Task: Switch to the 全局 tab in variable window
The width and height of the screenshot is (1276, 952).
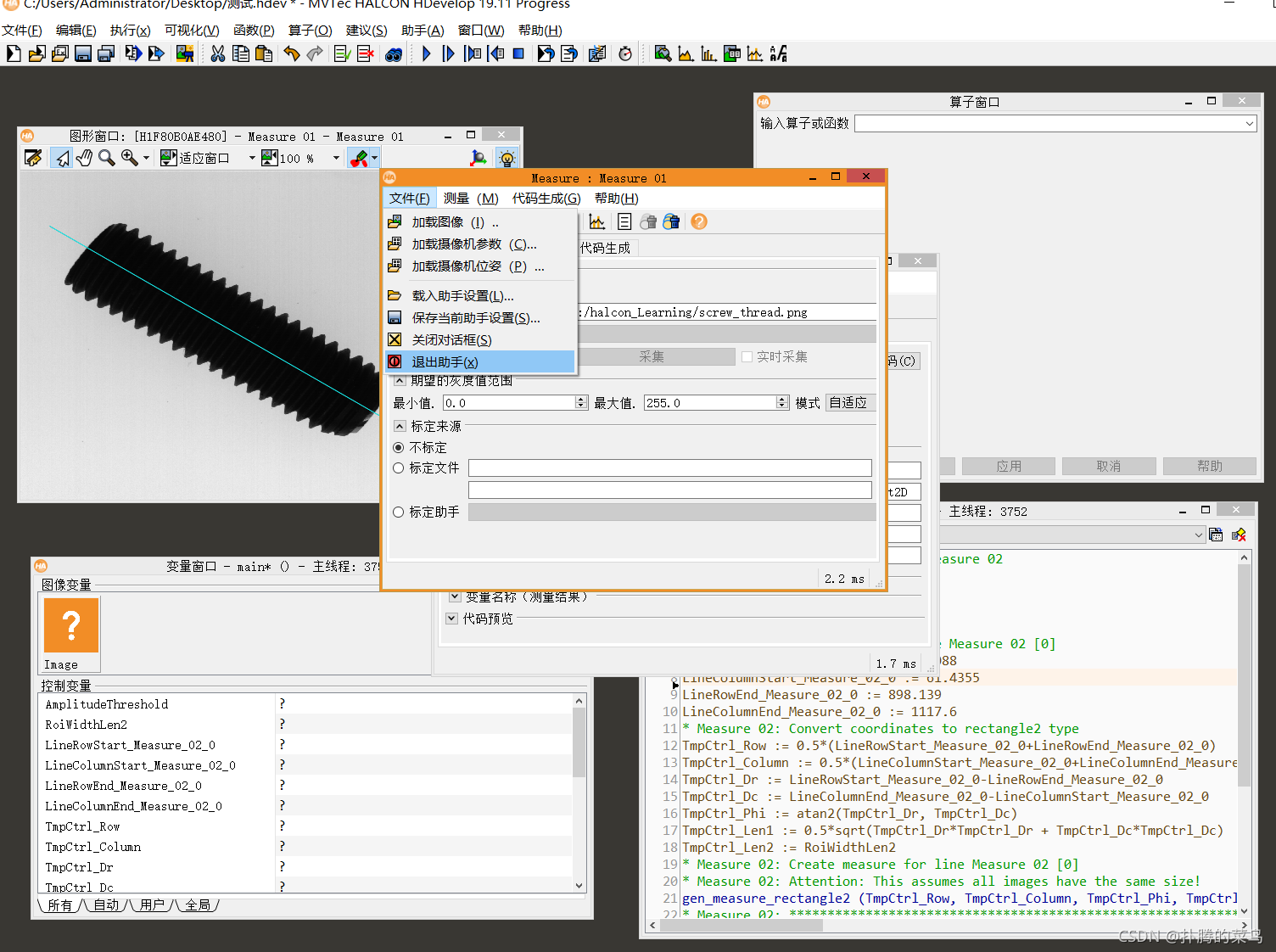Action: click(x=198, y=904)
